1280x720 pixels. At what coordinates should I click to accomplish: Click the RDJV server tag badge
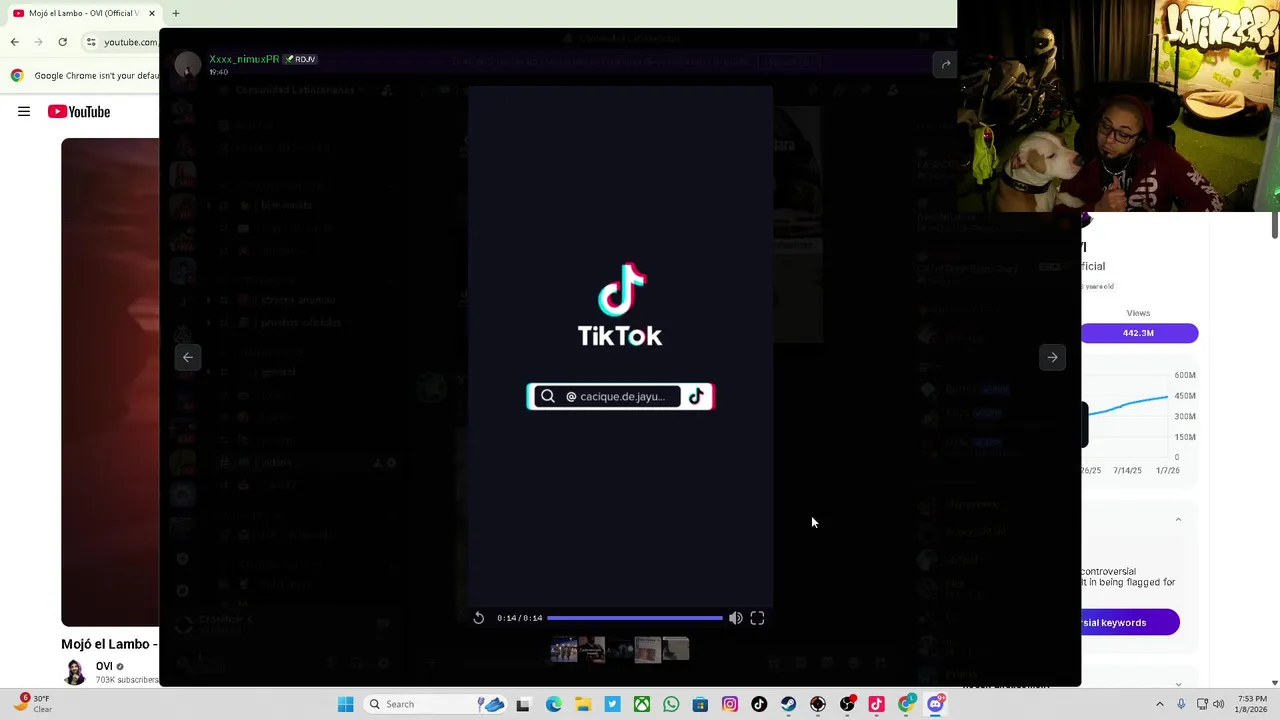301,59
